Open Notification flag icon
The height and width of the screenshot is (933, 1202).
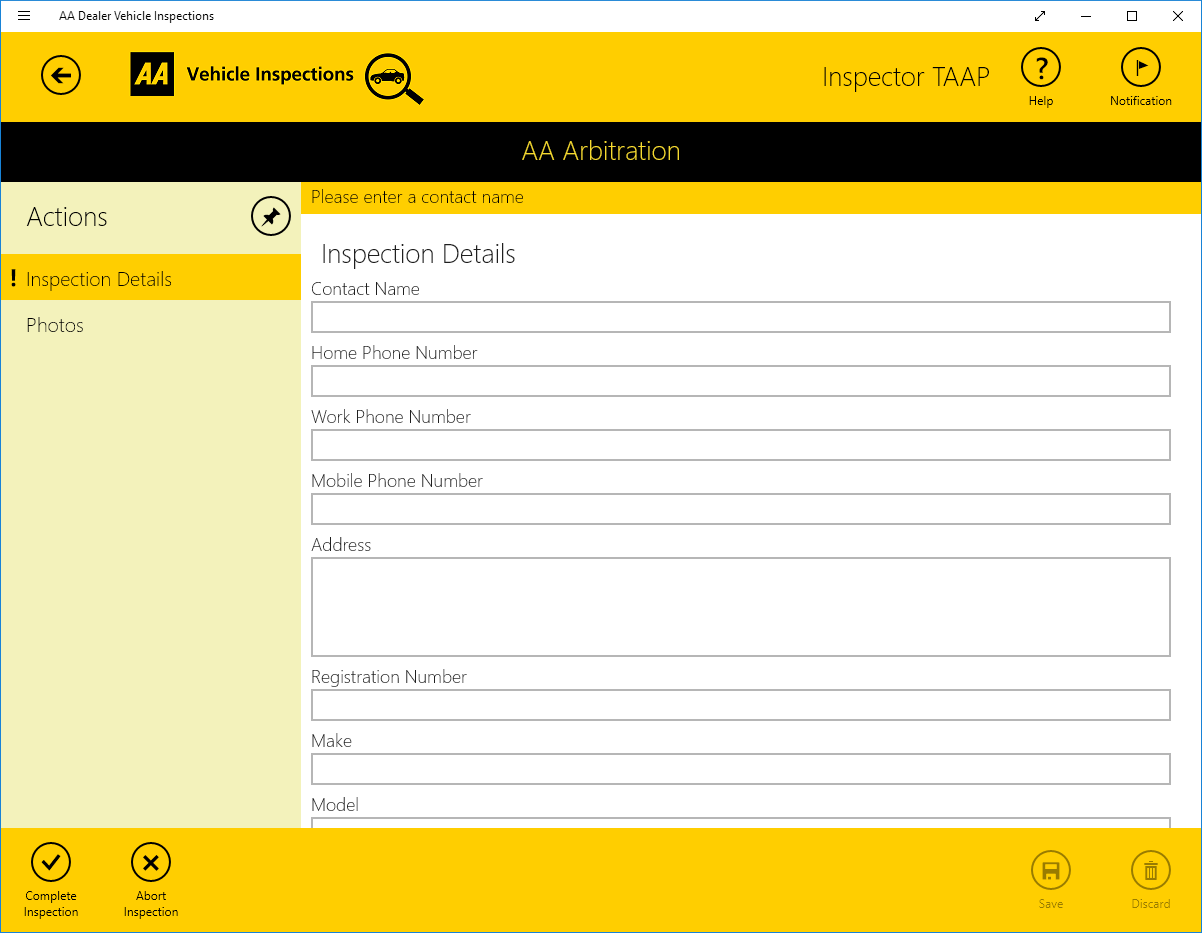tap(1141, 68)
